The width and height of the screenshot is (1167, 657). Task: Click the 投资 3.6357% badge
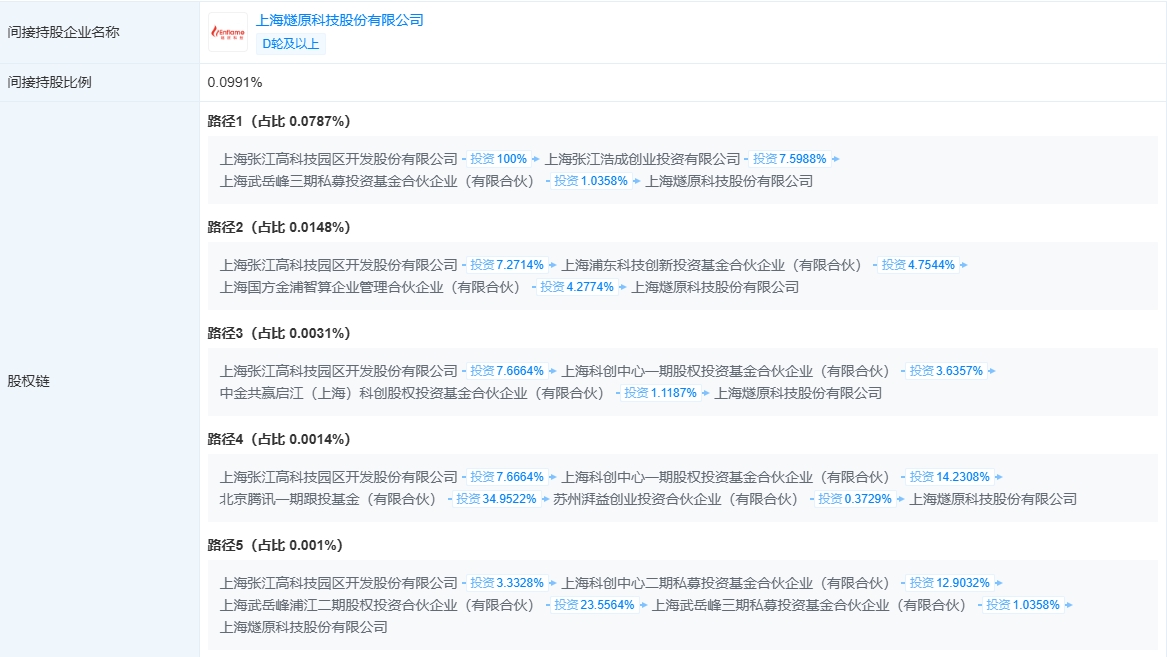click(x=947, y=371)
